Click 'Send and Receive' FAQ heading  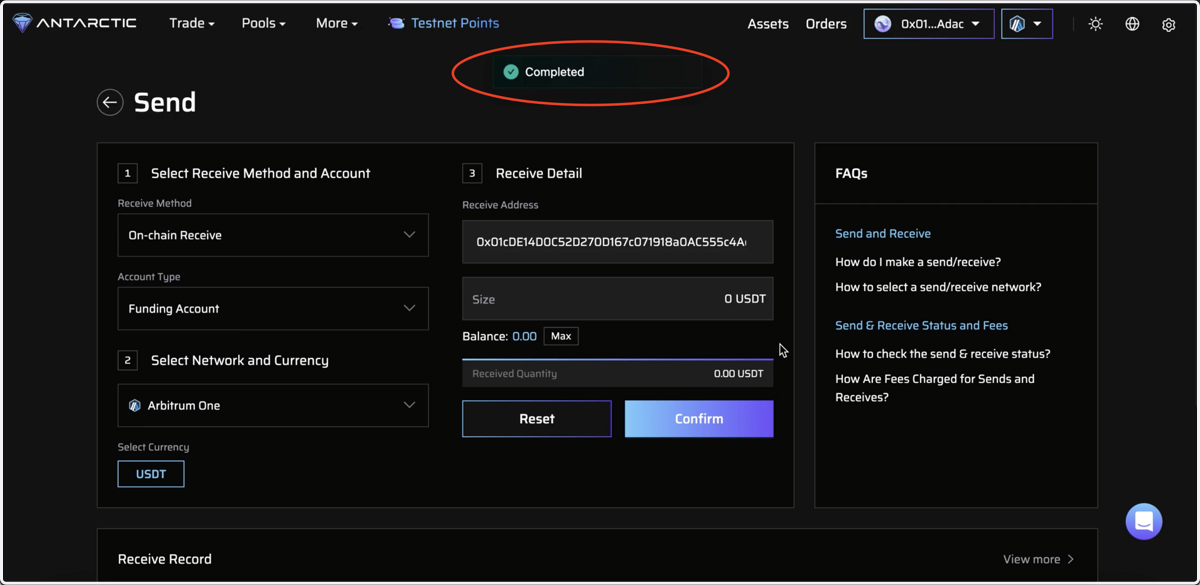883,234
